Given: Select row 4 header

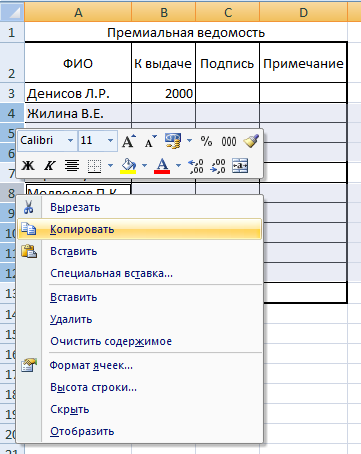Looking at the screenshot, I should [x=12, y=113].
